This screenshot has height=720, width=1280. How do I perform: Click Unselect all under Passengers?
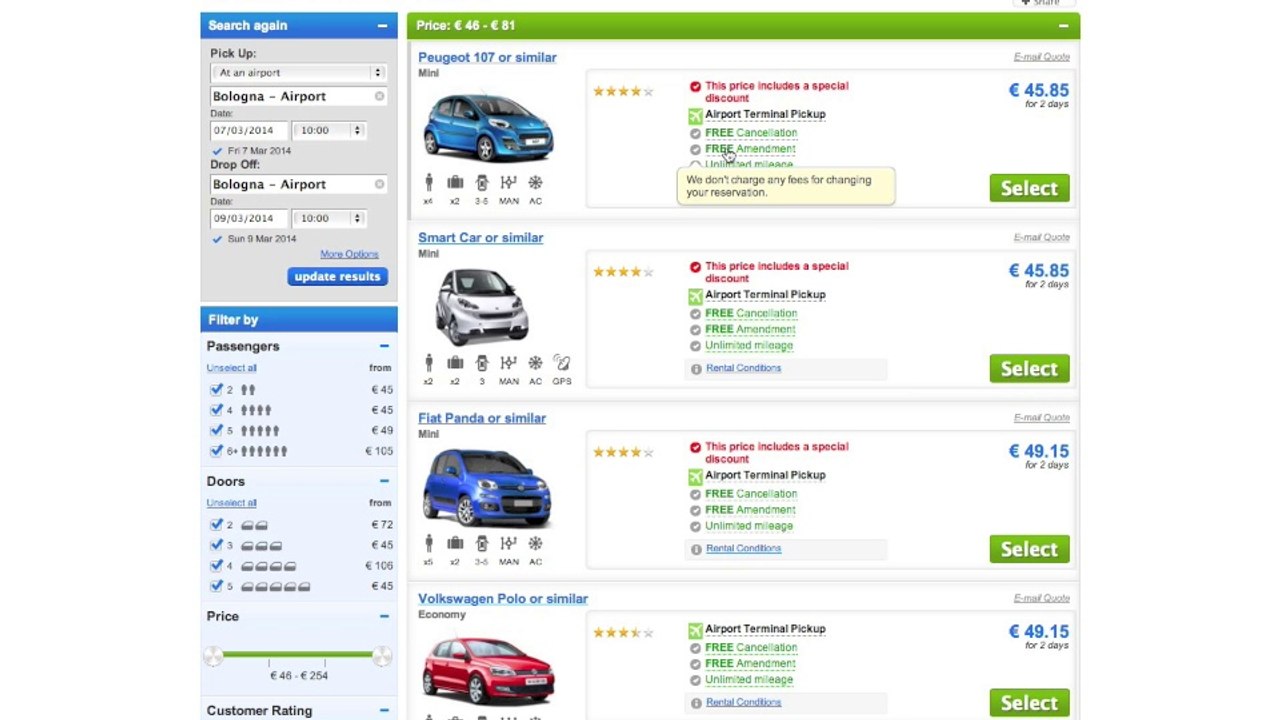(x=232, y=368)
